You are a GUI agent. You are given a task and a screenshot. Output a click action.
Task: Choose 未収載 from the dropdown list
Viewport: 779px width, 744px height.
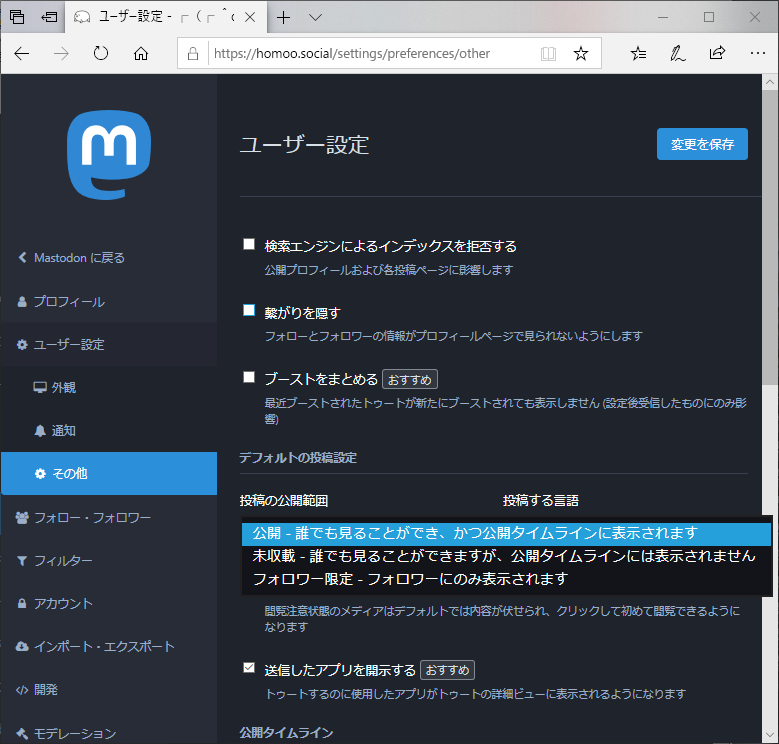[x=506, y=556]
